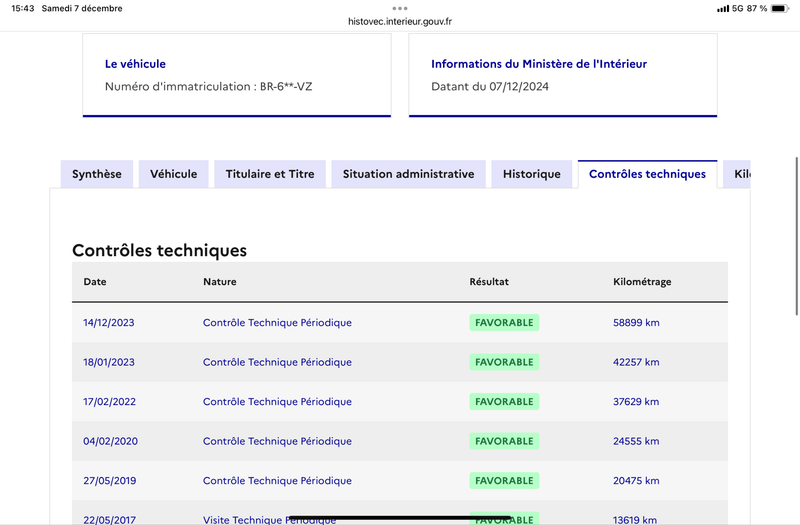Switch to the Véhicule tab
The height and width of the screenshot is (525, 800).
click(173, 174)
